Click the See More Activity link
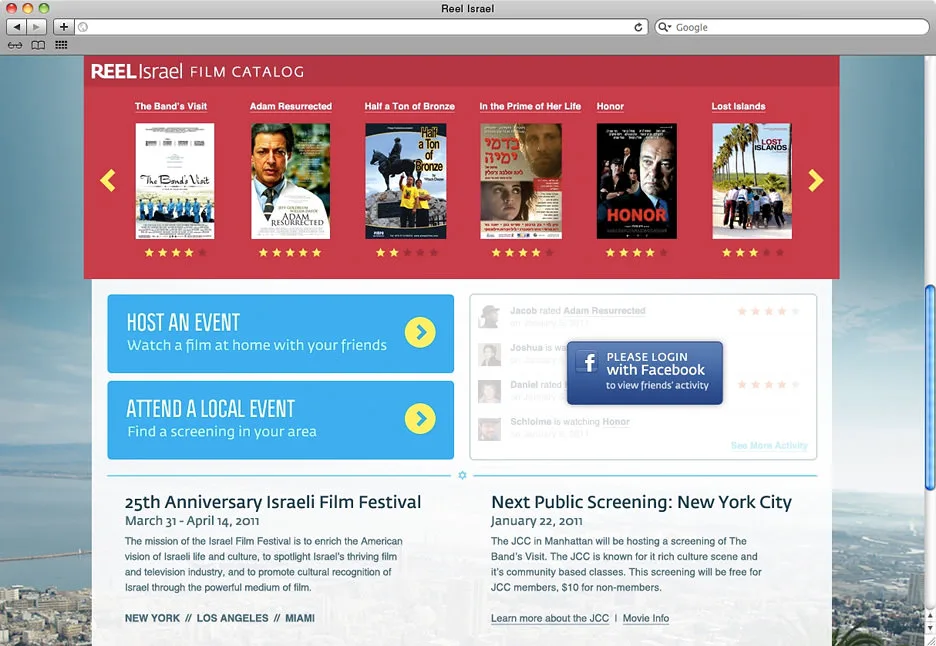Screen dimensions: 936x646 [x=769, y=445]
